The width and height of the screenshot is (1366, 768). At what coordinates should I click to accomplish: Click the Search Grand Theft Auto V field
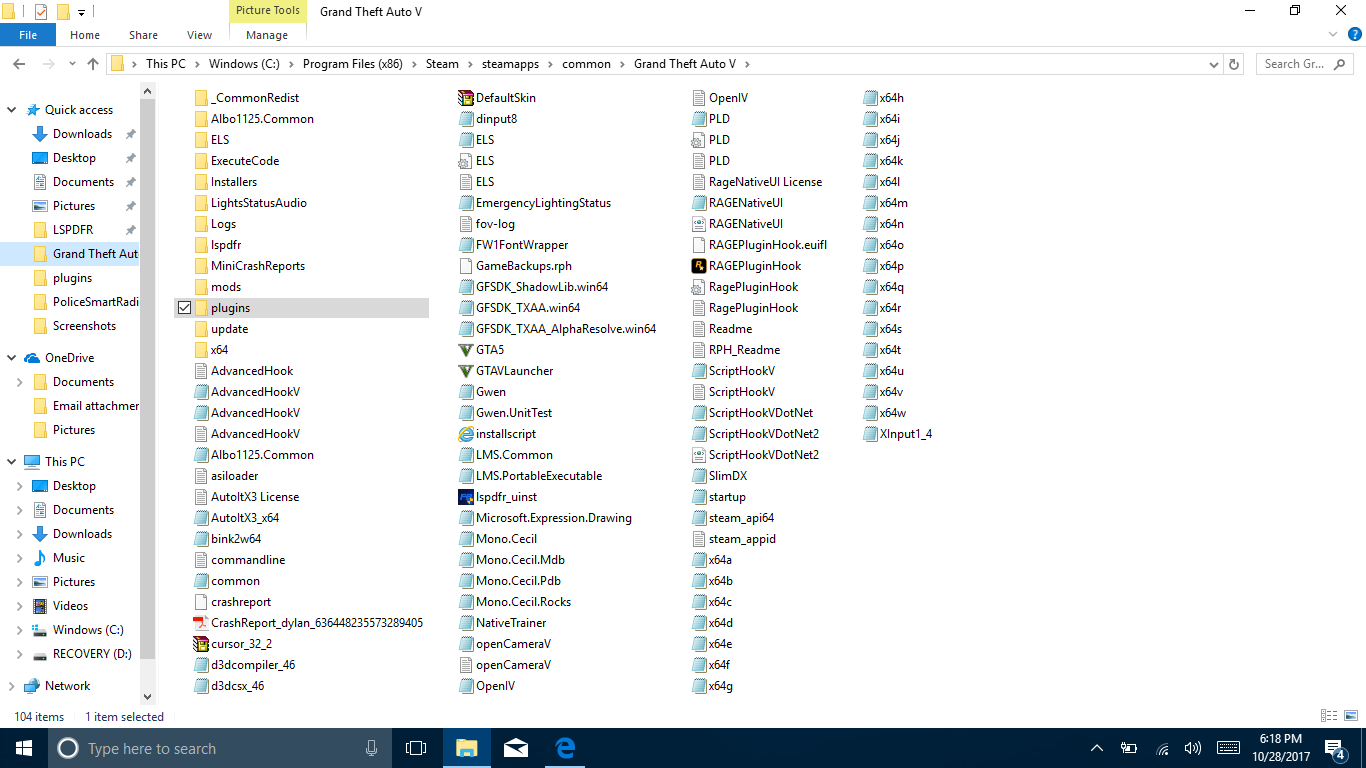click(1294, 64)
